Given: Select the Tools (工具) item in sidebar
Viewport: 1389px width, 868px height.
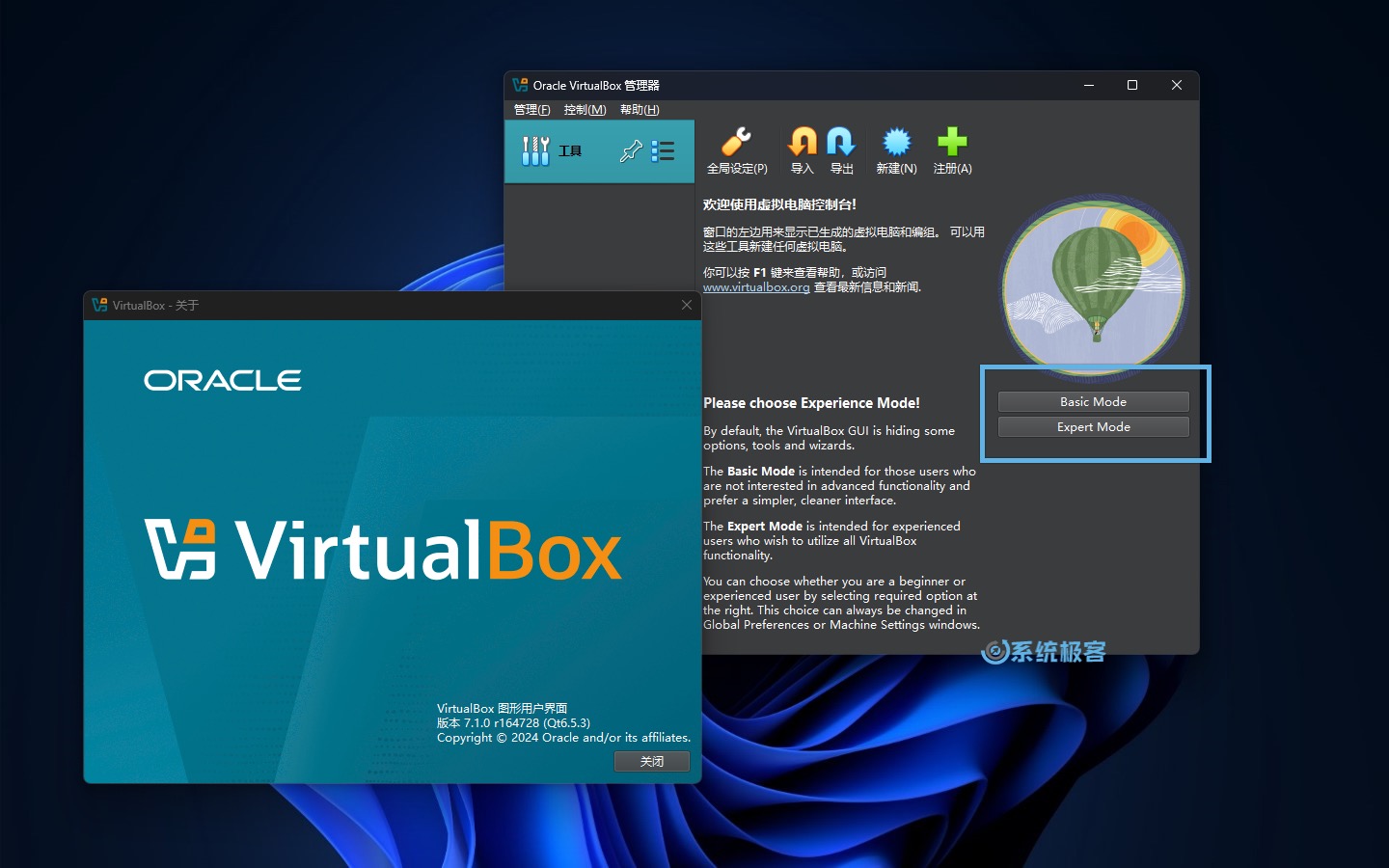Looking at the screenshot, I should (x=599, y=151).
